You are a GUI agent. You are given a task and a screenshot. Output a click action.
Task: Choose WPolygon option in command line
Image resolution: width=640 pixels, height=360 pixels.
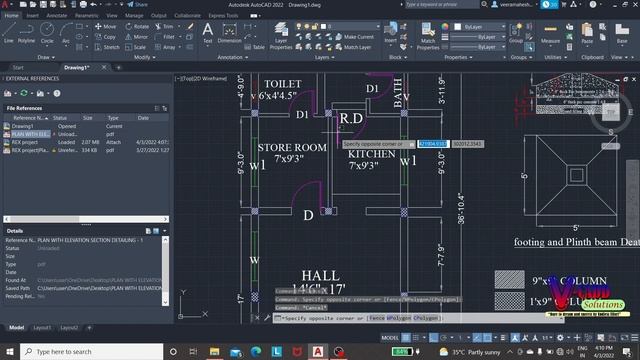click(x=398, y=318)
